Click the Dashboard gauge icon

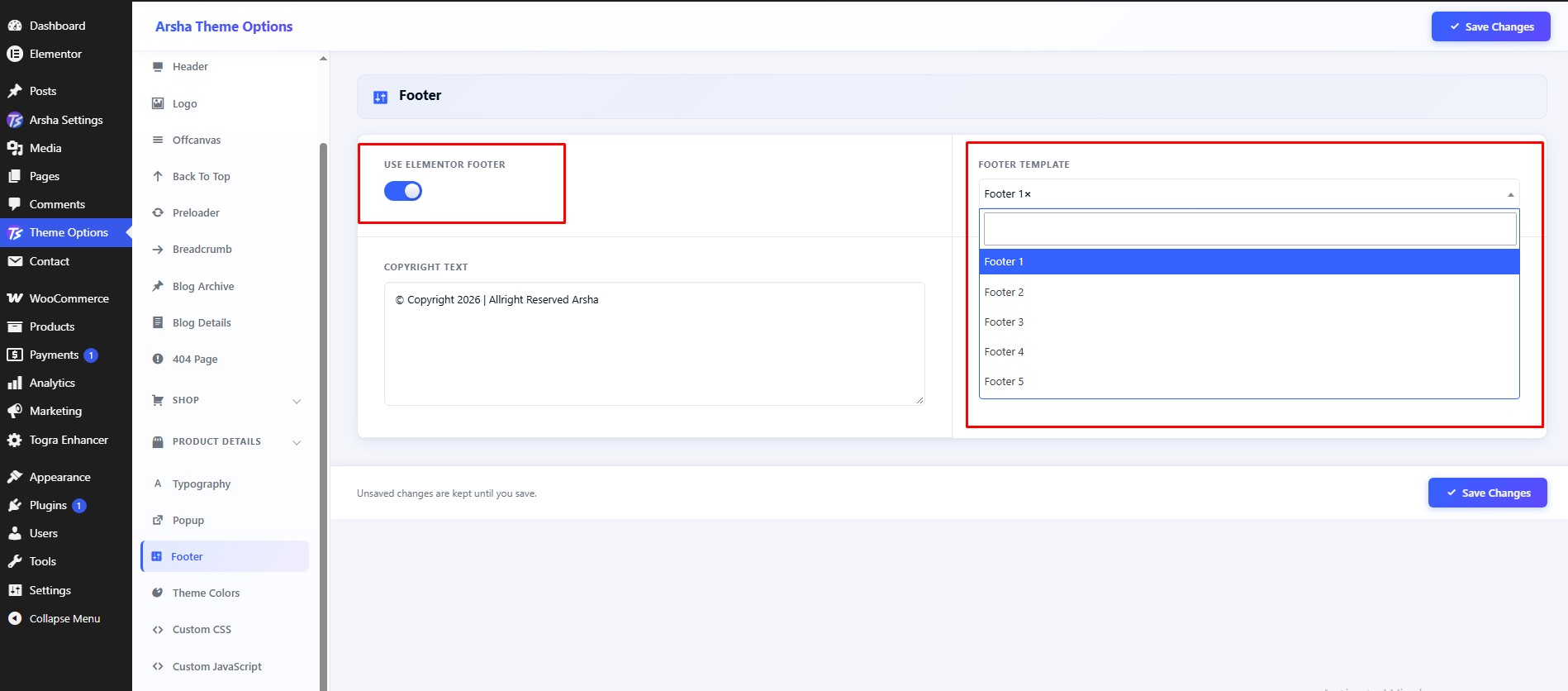(15, 26)
